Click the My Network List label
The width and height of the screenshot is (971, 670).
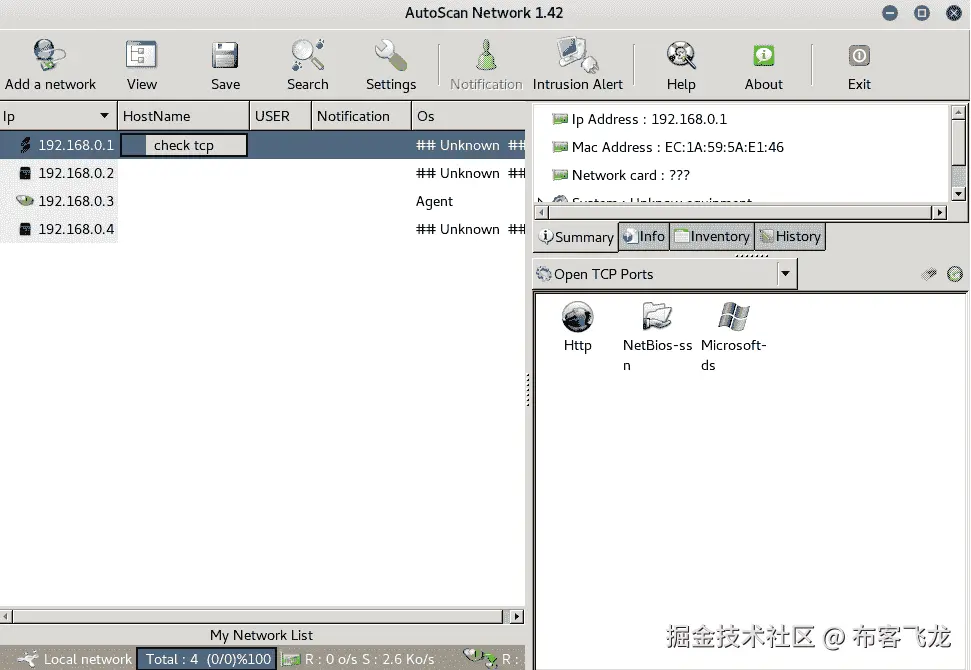pos(261,635)
